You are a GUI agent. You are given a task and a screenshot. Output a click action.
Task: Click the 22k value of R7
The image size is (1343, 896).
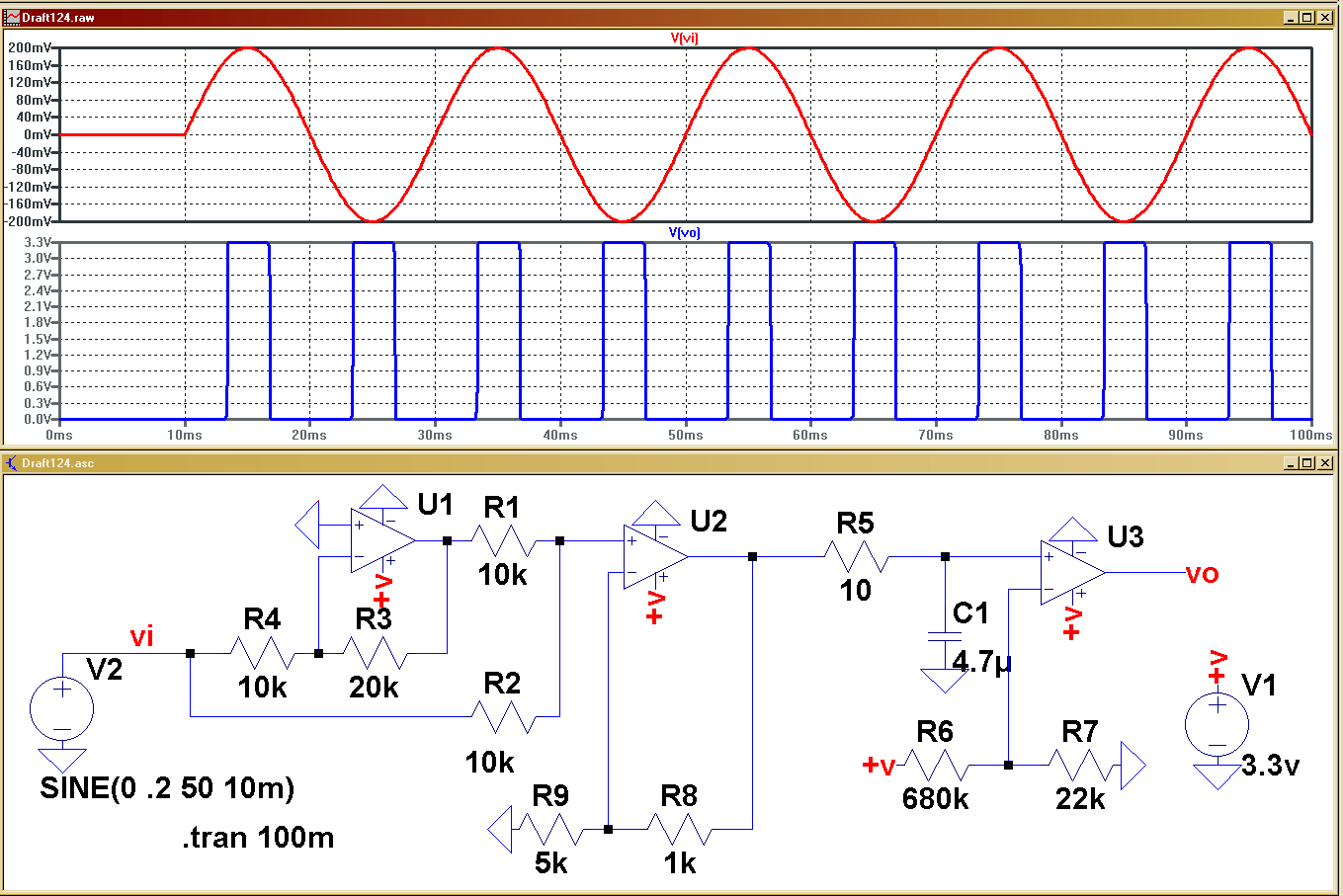click(1080, 798)
